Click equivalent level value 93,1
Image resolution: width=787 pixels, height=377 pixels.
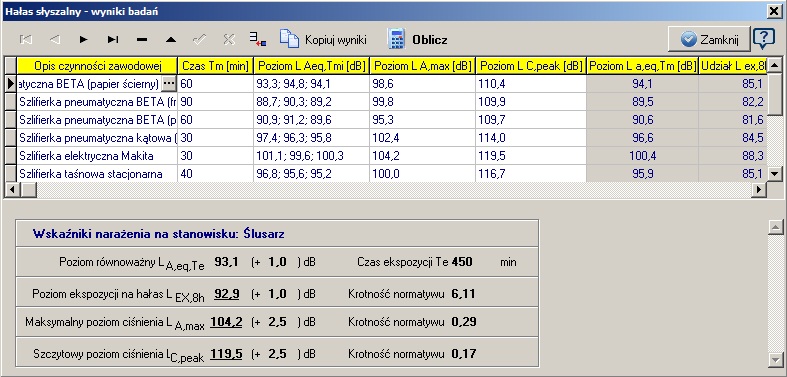pos(226,262)
